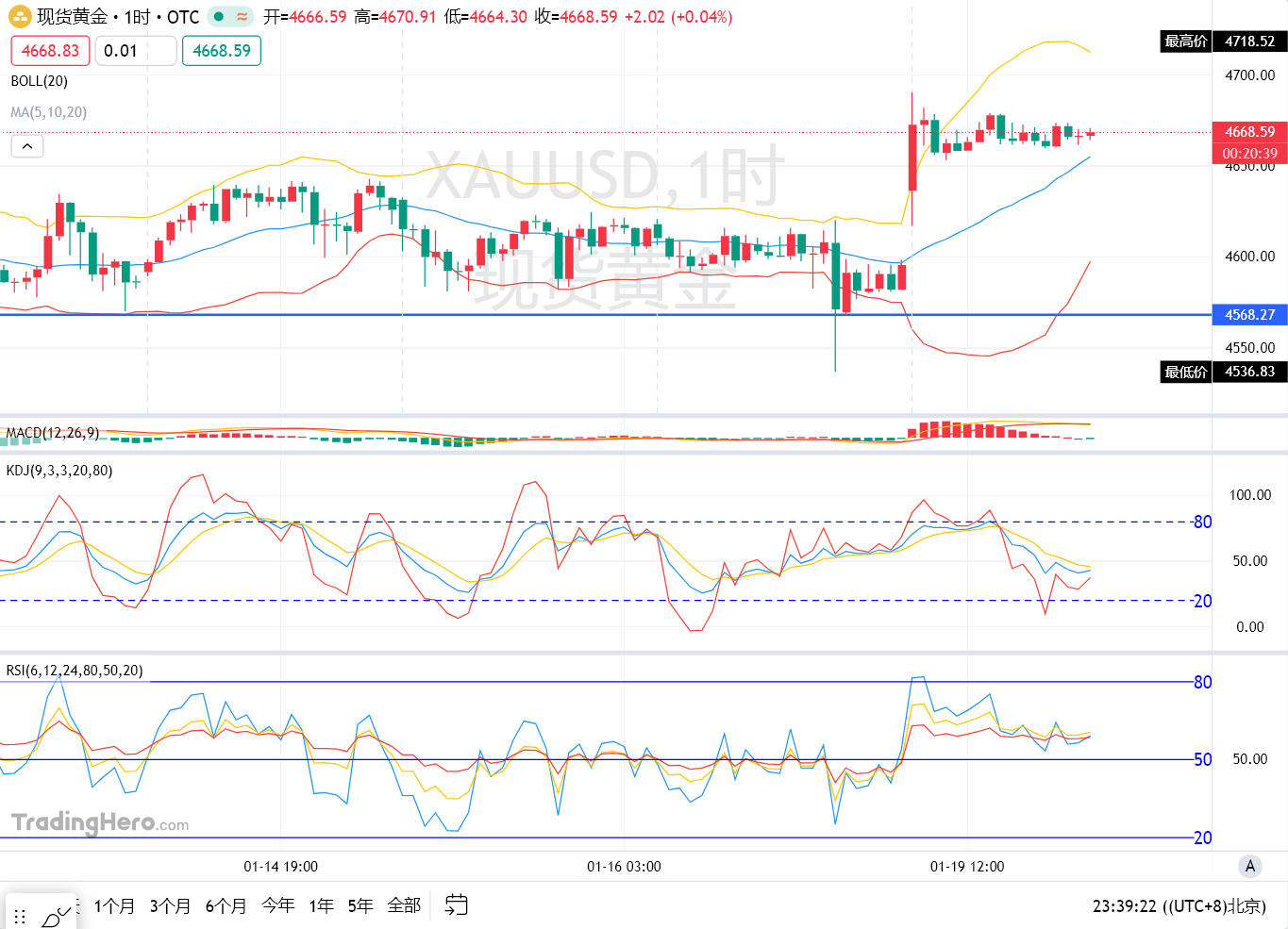Click the red sell price 4668.83 button
Screen dimensions: 1288x929
tap(51, 51)
